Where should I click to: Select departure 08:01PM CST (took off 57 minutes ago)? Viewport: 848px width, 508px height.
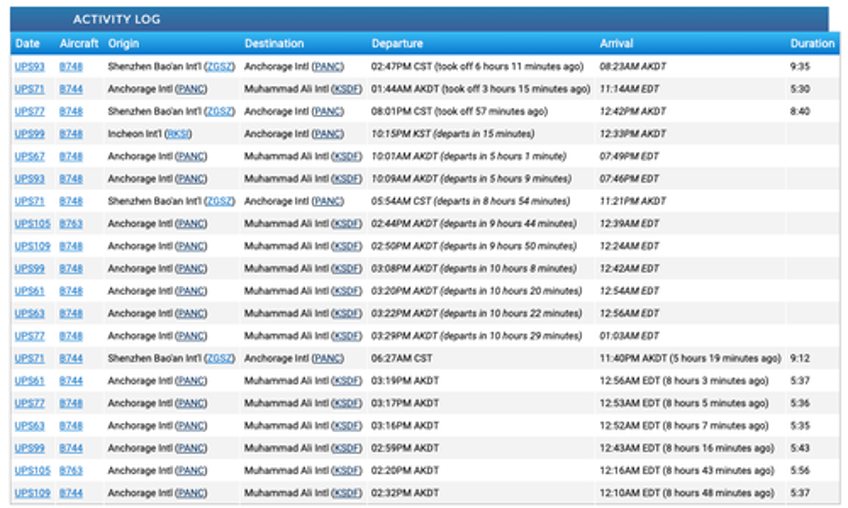pyautogui.click(x=459, y=111)
